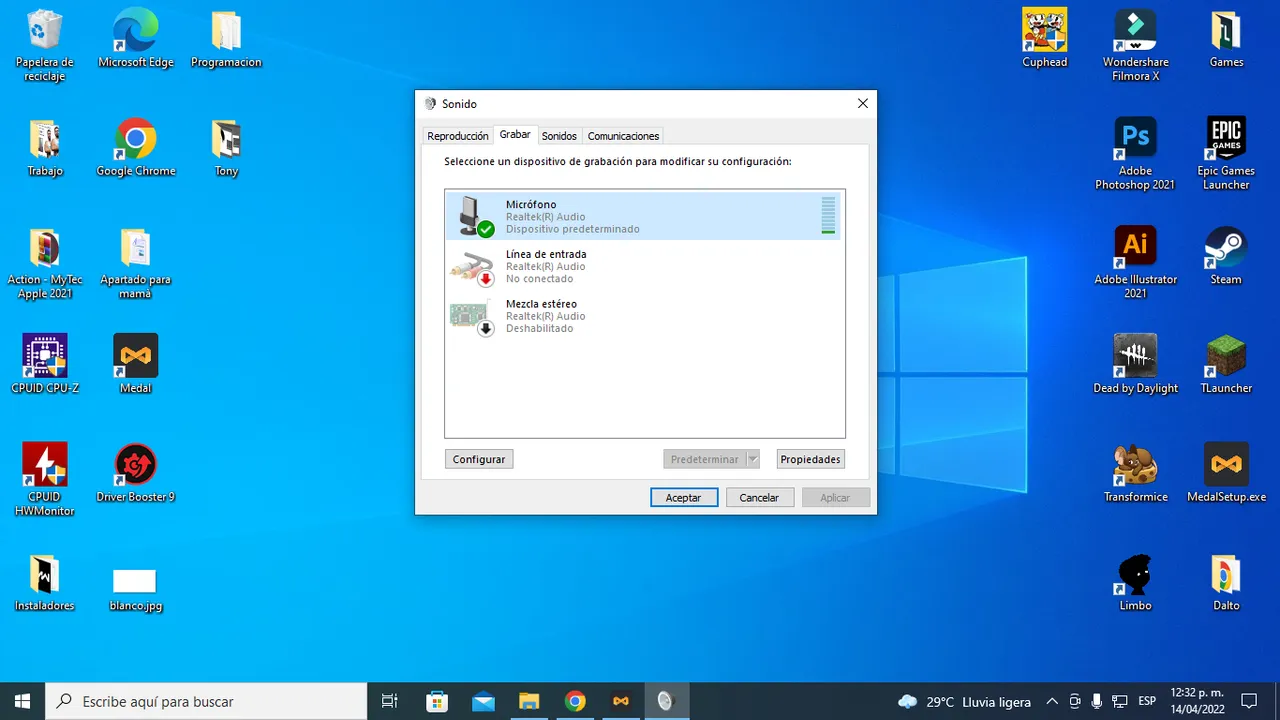Select the blanco.jpg file icon
Viewport: 1280px width, 720px height.
136,588
